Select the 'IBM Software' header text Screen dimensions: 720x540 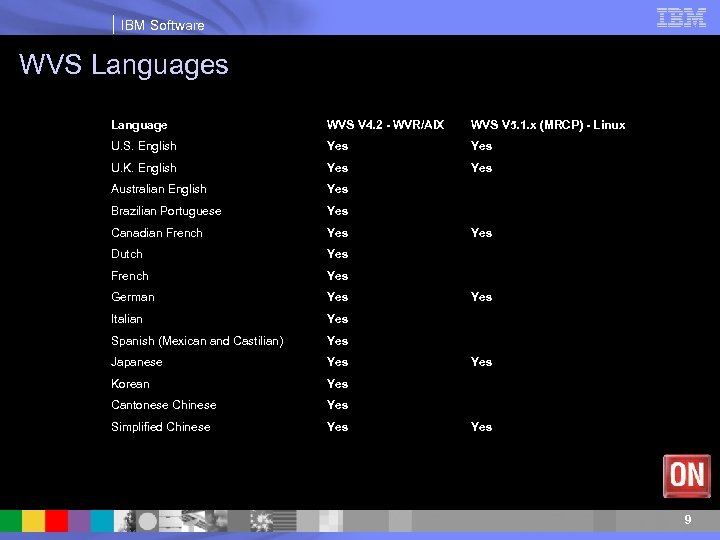[x=163, y=25]
